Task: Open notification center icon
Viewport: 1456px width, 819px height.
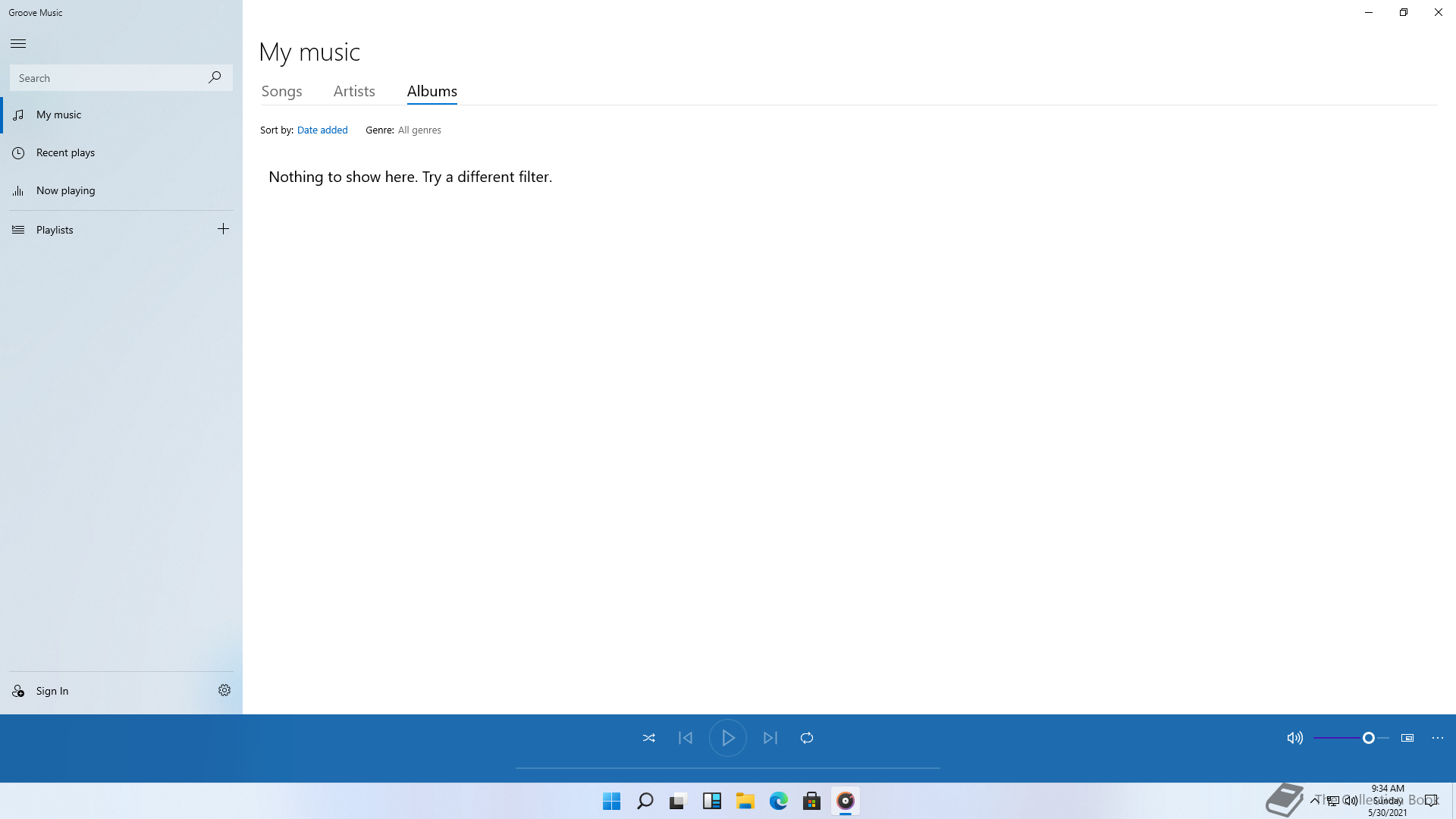Action: point(1431,800)
